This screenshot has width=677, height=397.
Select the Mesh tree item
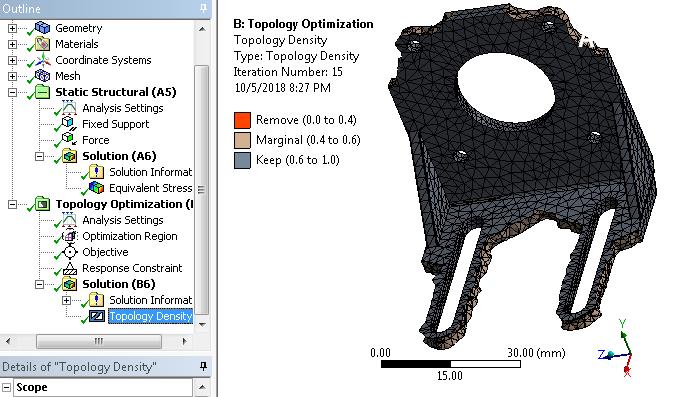(68, 76)
